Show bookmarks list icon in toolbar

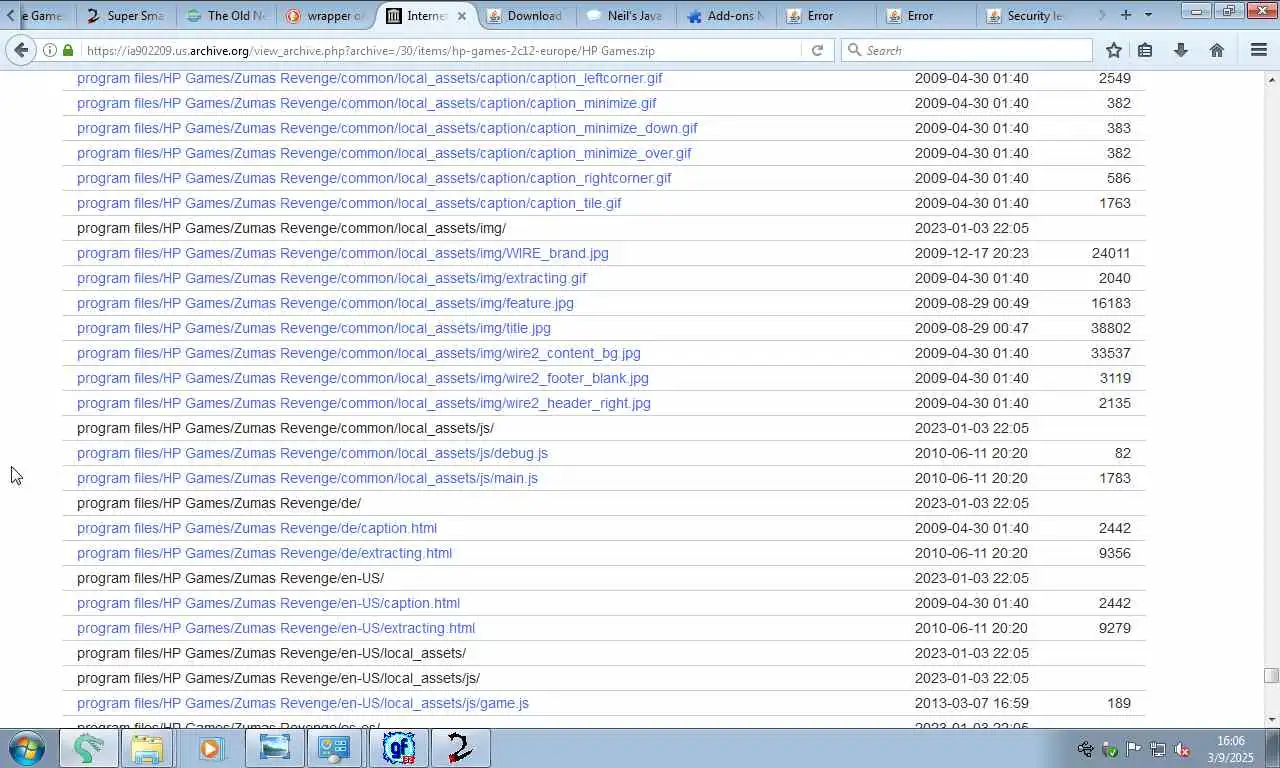click(1146, 50)
